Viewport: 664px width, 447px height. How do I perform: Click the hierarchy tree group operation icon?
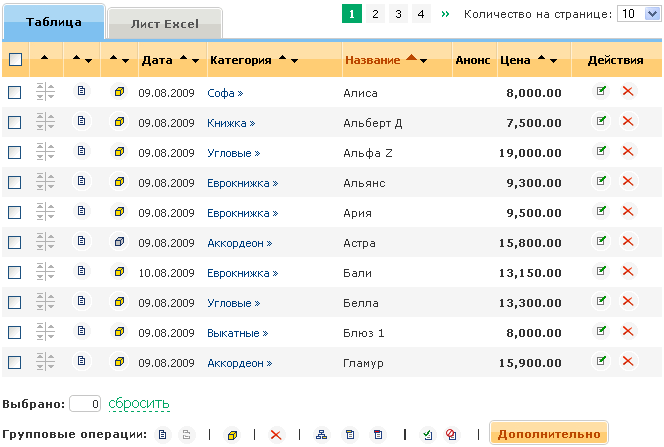[321, 434]
